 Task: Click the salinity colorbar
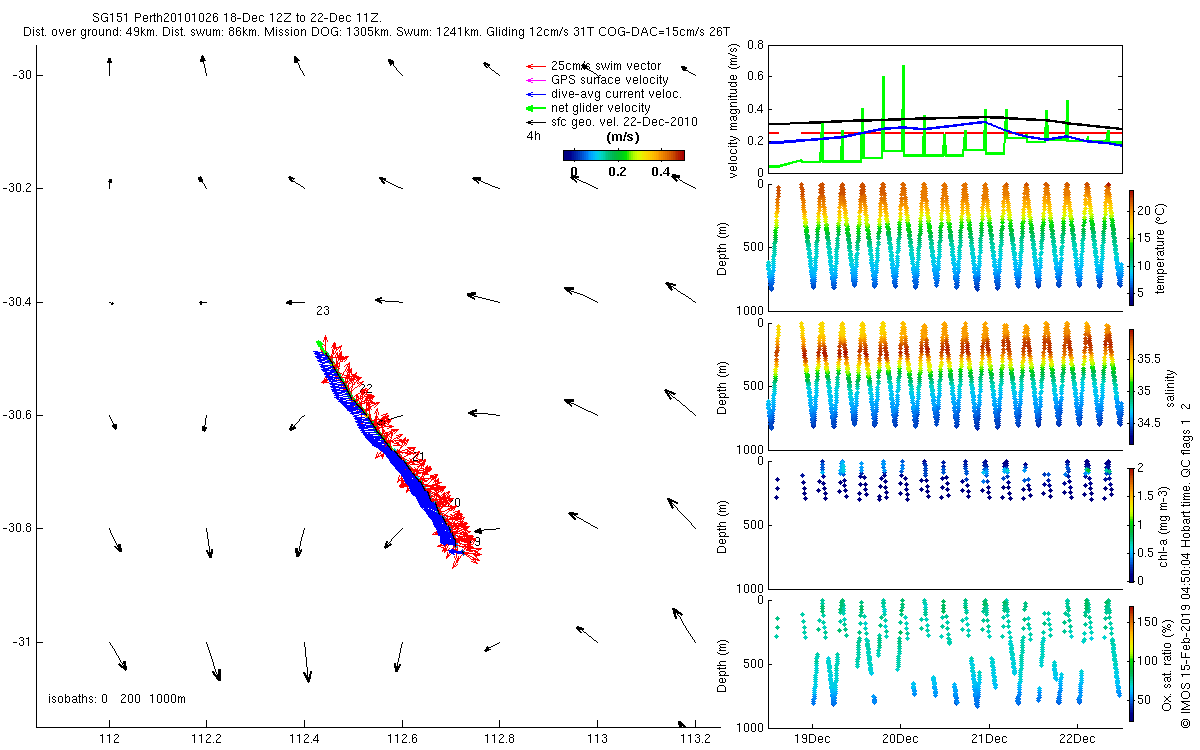[x=1132, y=385]
